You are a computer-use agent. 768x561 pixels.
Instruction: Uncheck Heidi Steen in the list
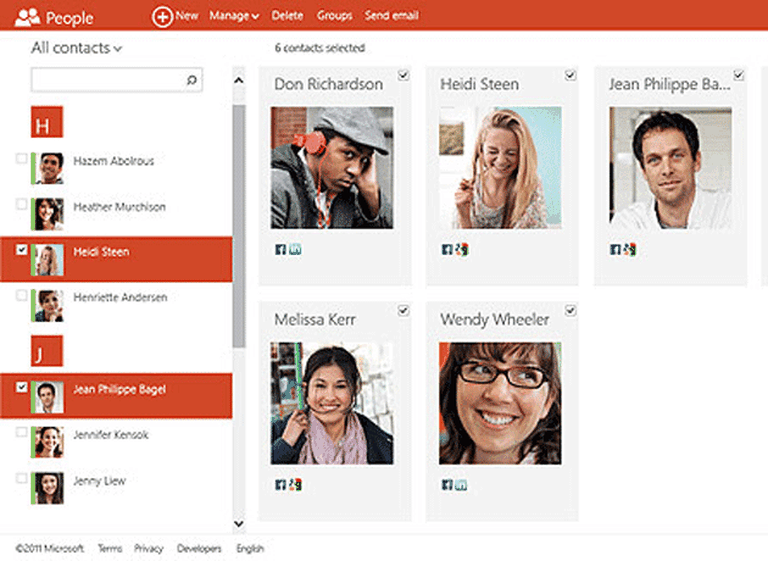coord(21,250)
